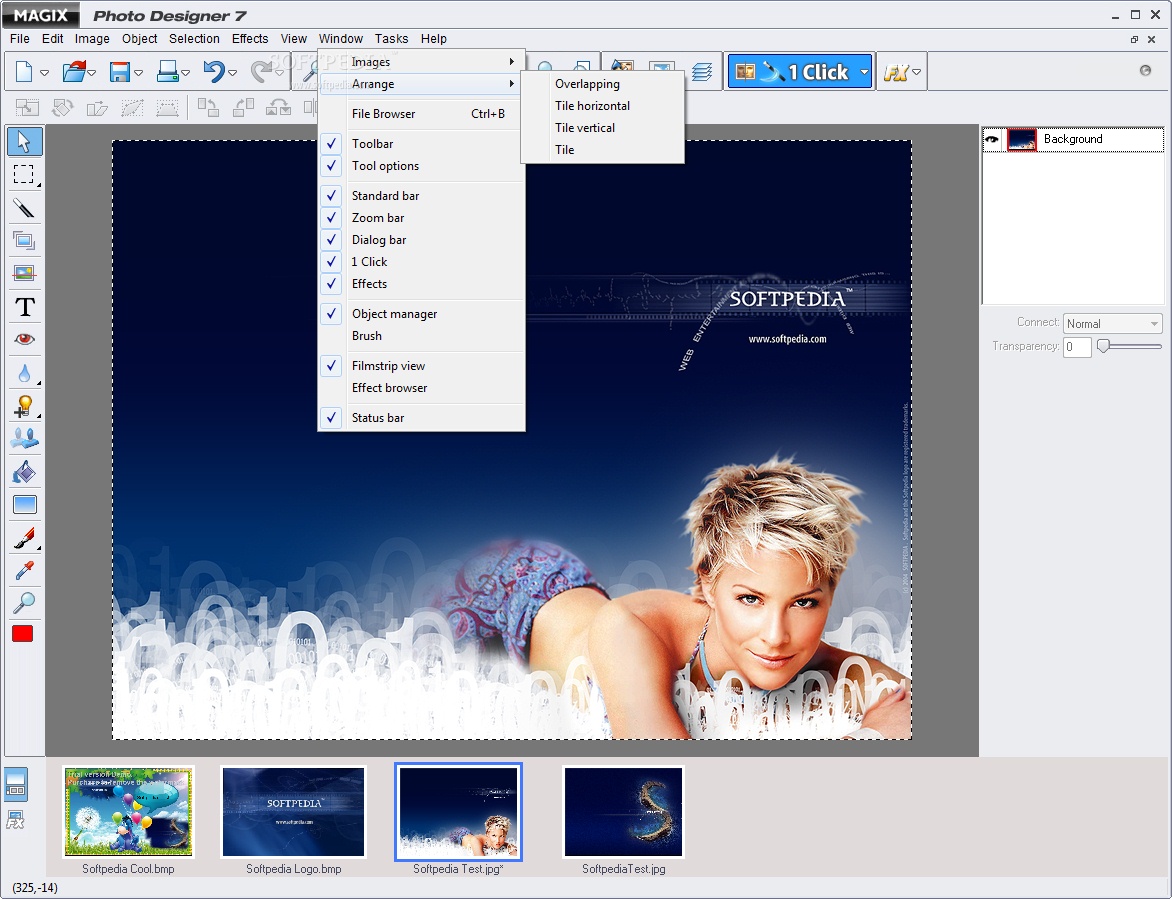Open dropdown arrow next to Save icon
Image resolution: width=1172 pixels, height=899 pixels.
[x=138, y=72]
